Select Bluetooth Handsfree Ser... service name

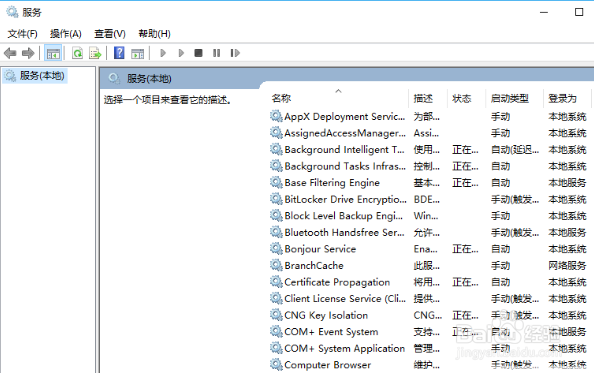click(345, 233)
